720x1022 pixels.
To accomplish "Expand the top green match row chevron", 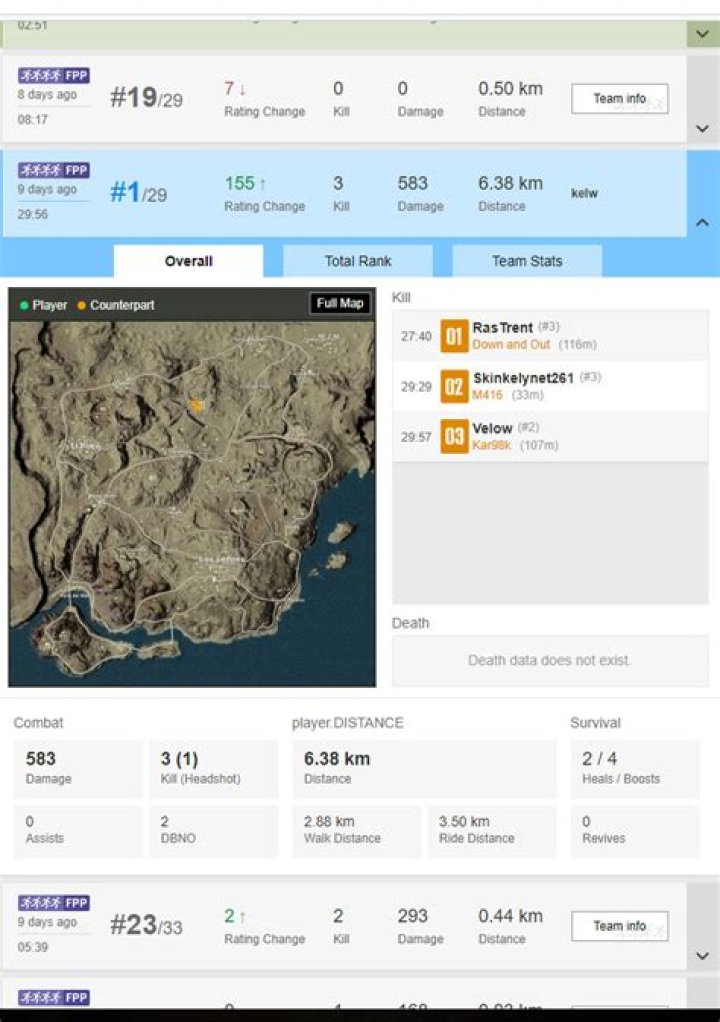I will pos(702,34).
